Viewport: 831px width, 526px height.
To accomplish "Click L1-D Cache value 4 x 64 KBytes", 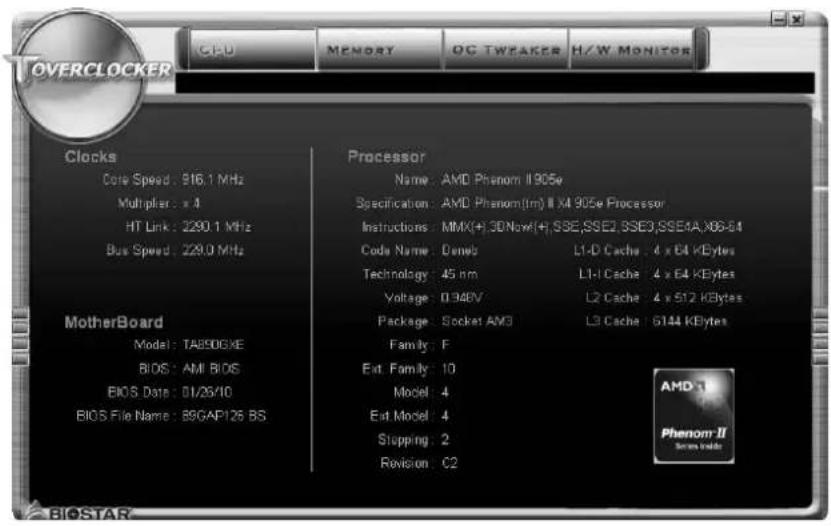I will point(694,250).
